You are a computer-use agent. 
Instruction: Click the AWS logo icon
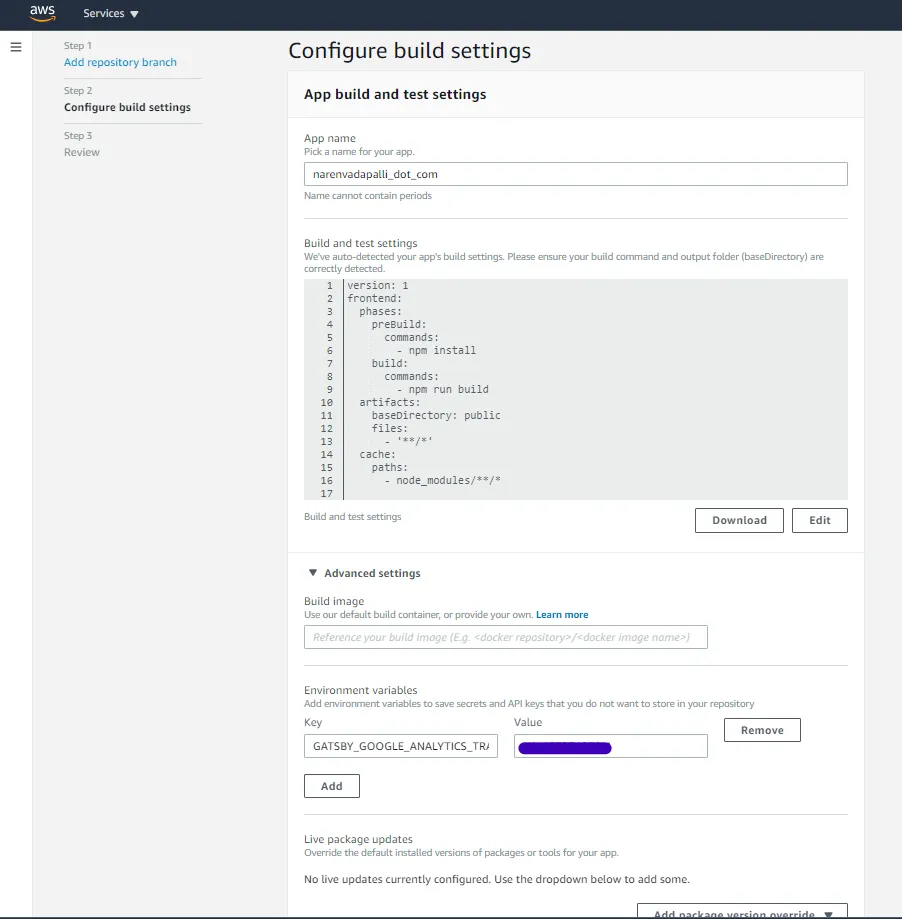coord(42,13)
